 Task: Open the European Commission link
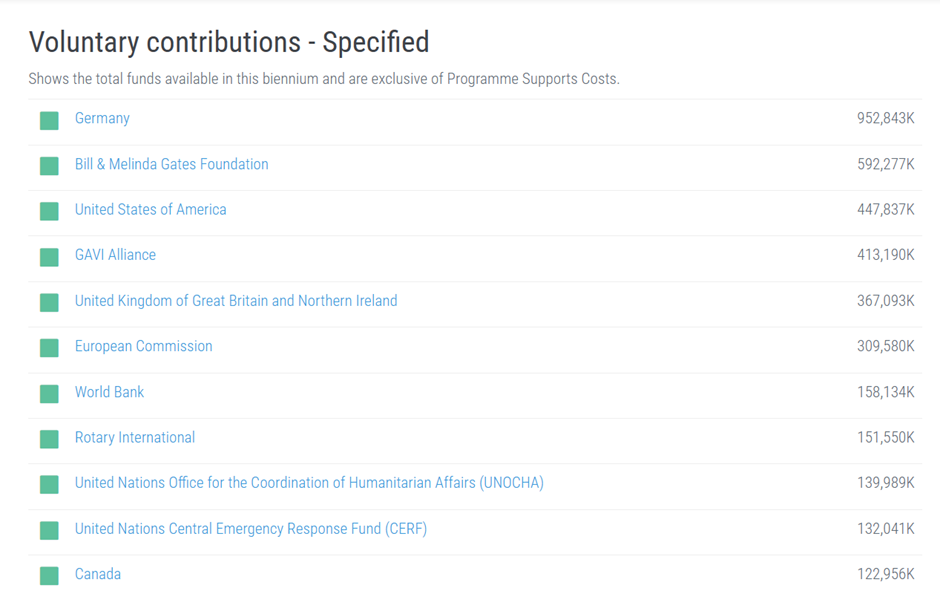(x=143, y=346)
